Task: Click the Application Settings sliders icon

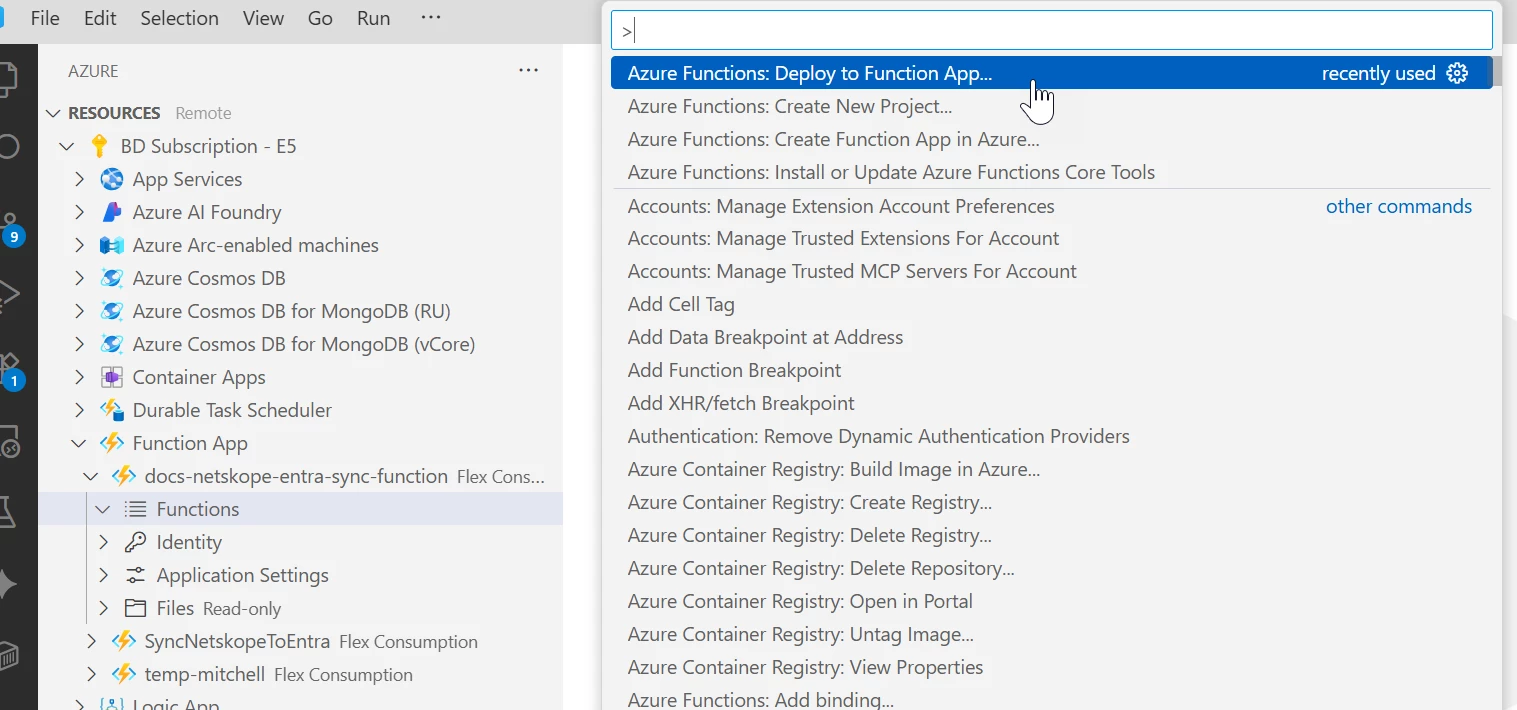Action: tap(136, 575)
